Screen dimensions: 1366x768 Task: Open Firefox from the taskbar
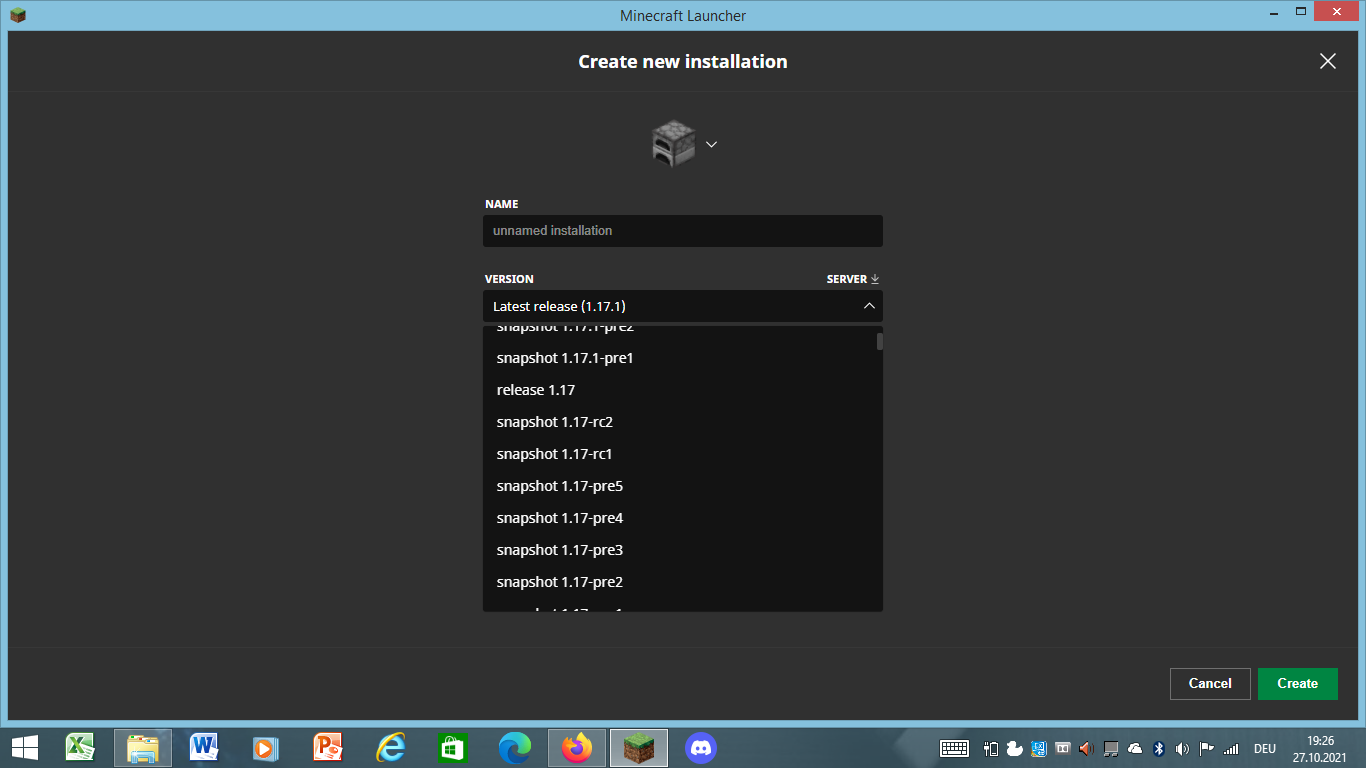[x=577, y=747]
